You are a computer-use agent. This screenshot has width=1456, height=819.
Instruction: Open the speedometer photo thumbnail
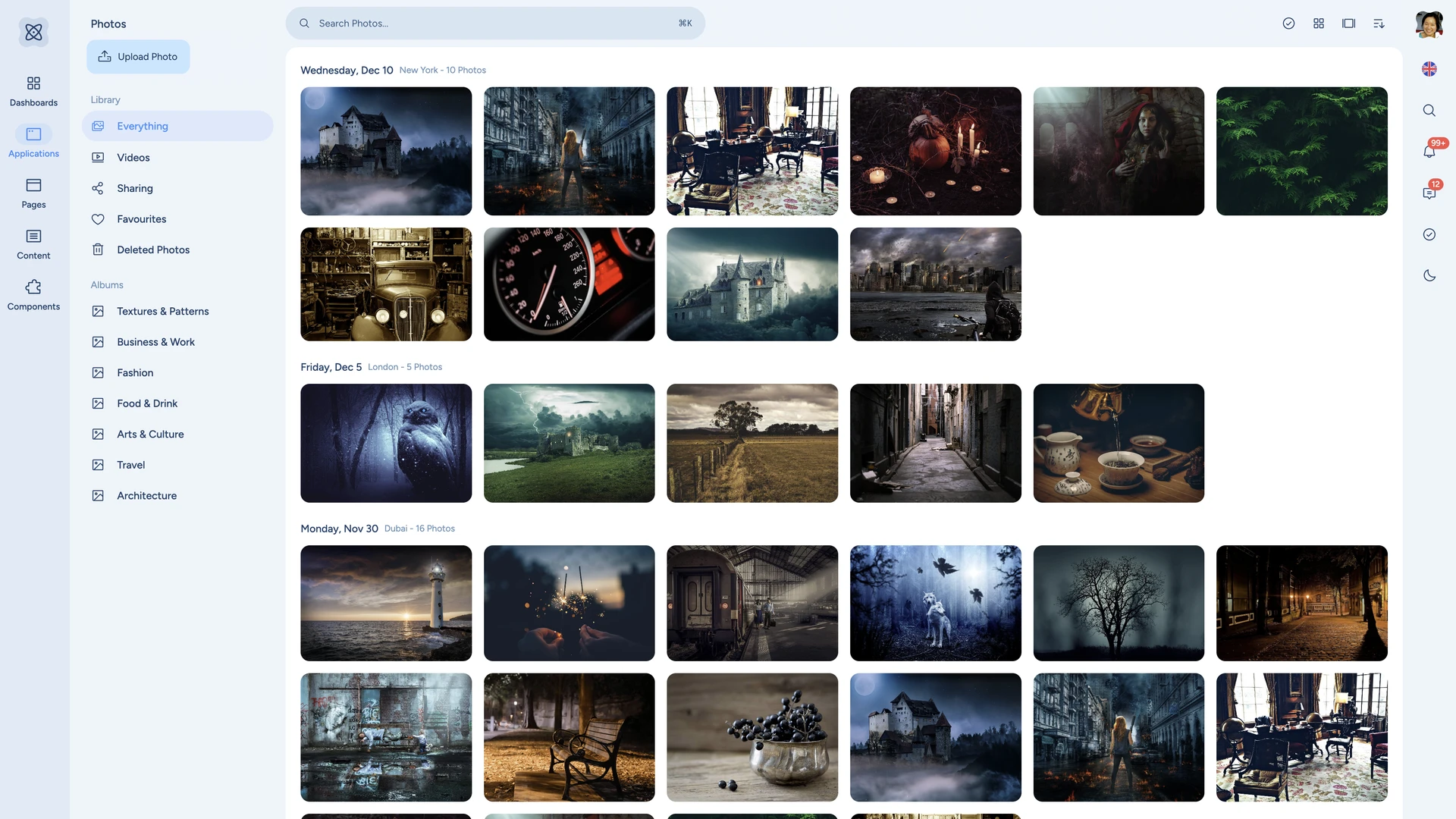(x=569, y=284)
